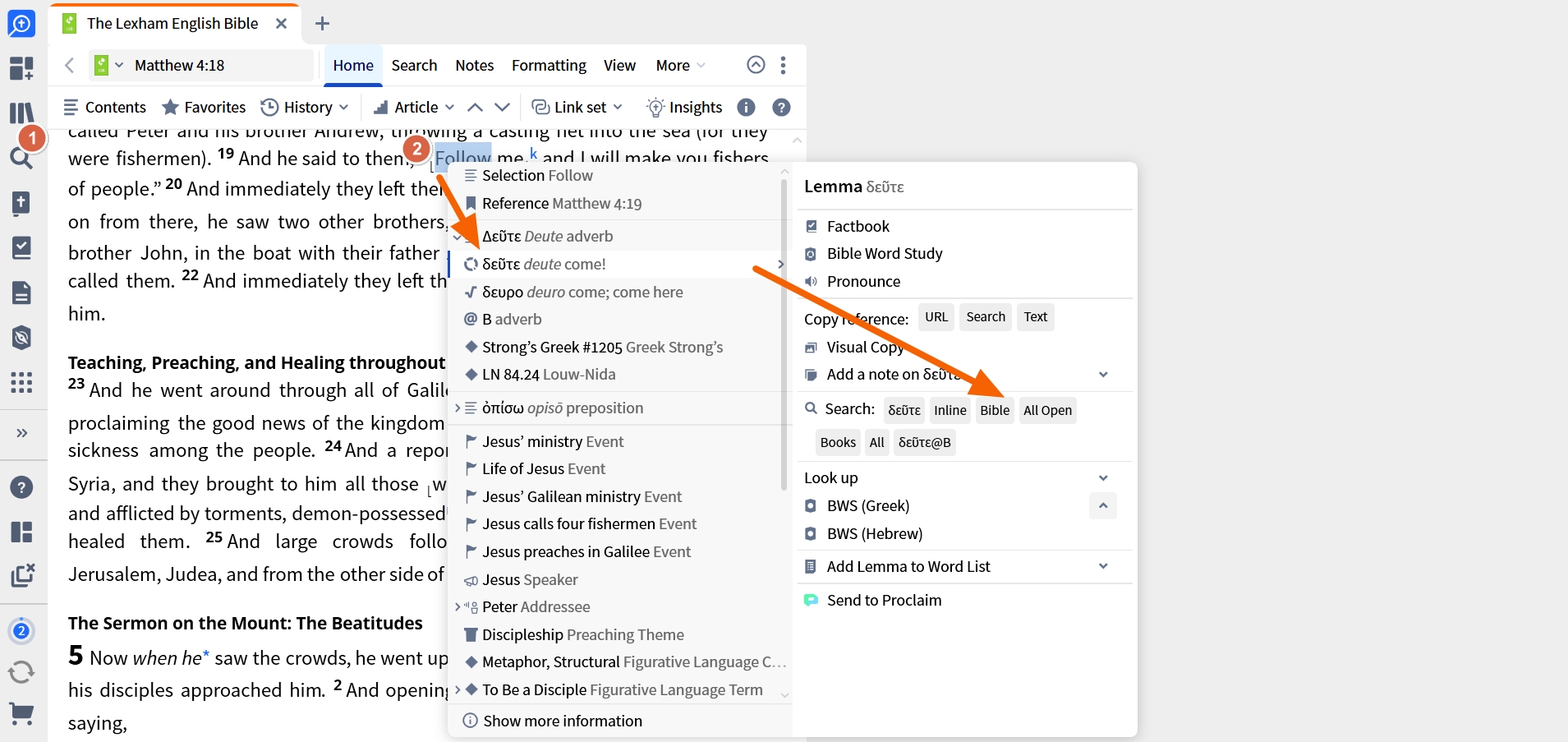Switch to the Search tab
This screenshot has height=742, width=1568.
tap(414, 65)
